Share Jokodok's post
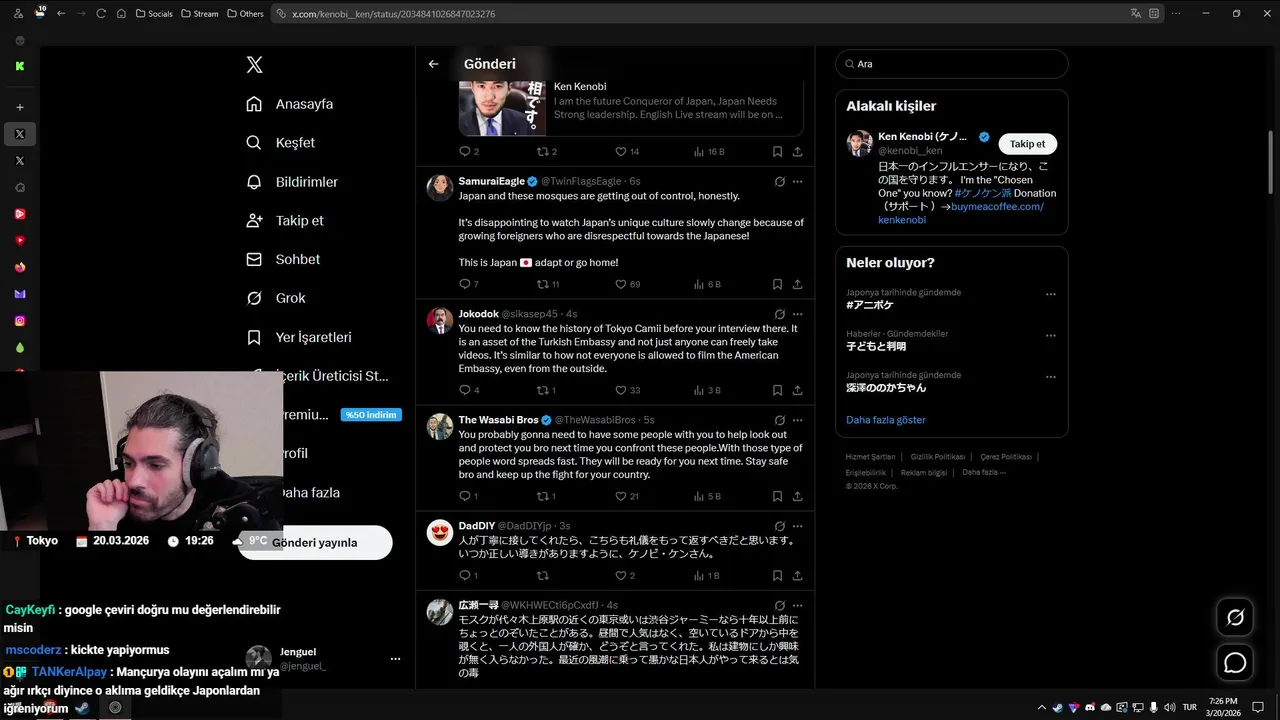Screen dimensions: 1280x720 click(797, 390)
